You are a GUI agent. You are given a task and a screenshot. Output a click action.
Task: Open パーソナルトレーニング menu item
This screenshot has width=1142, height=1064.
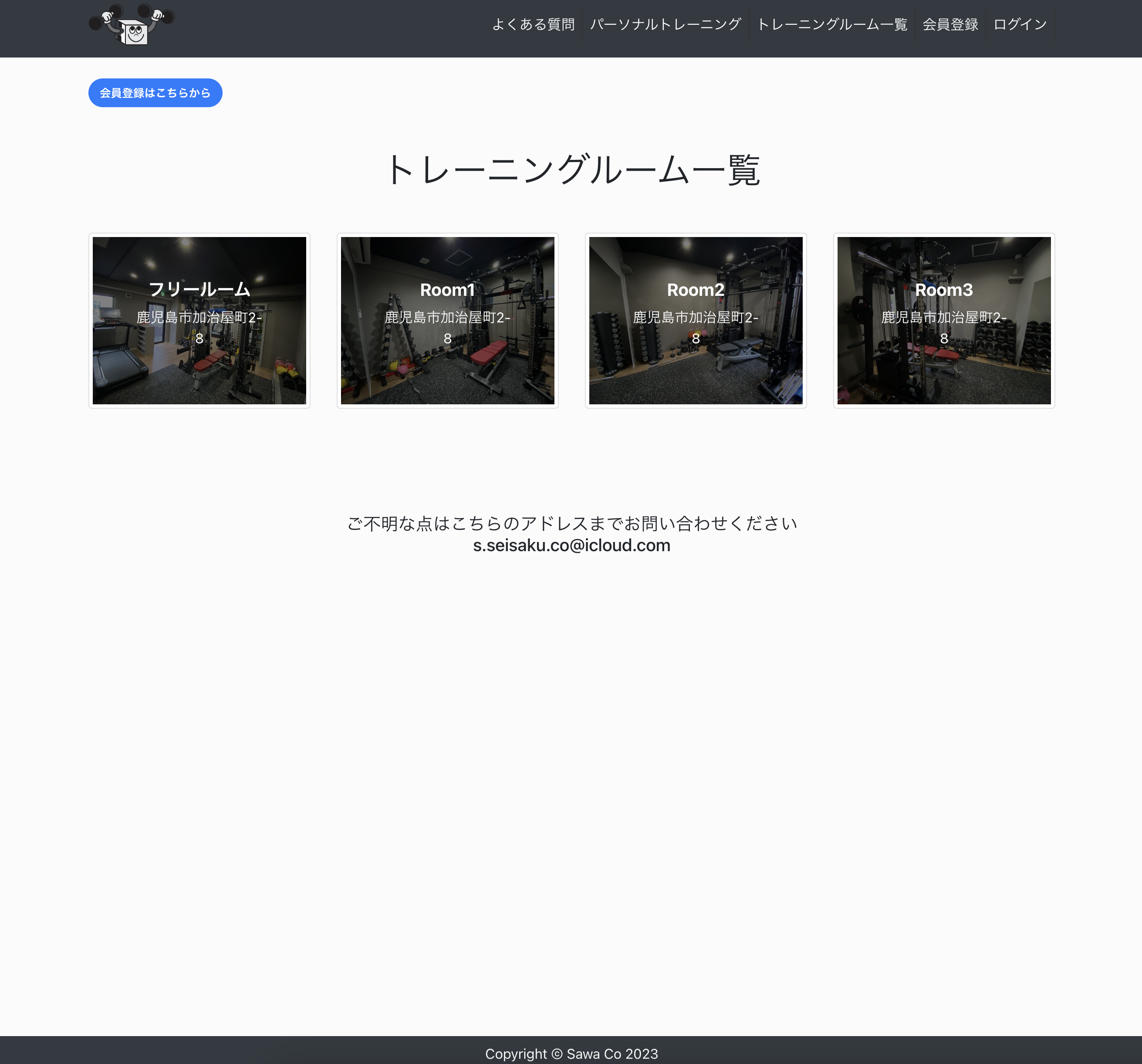665,24
